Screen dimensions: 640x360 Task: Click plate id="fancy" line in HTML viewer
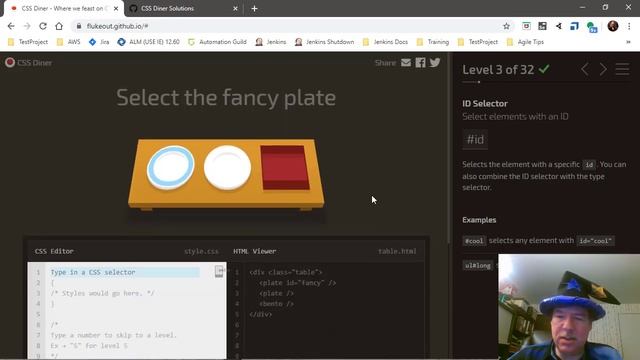(298, 283)
